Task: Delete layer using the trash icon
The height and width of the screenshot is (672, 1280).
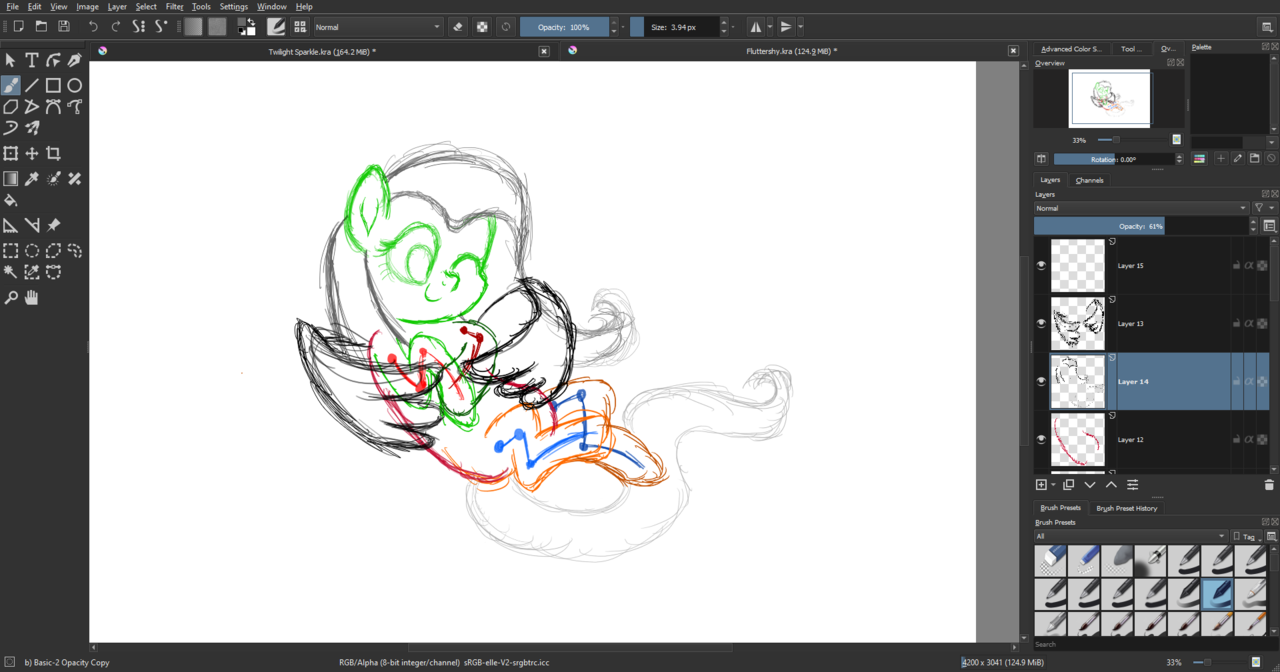Action: 1269,485
